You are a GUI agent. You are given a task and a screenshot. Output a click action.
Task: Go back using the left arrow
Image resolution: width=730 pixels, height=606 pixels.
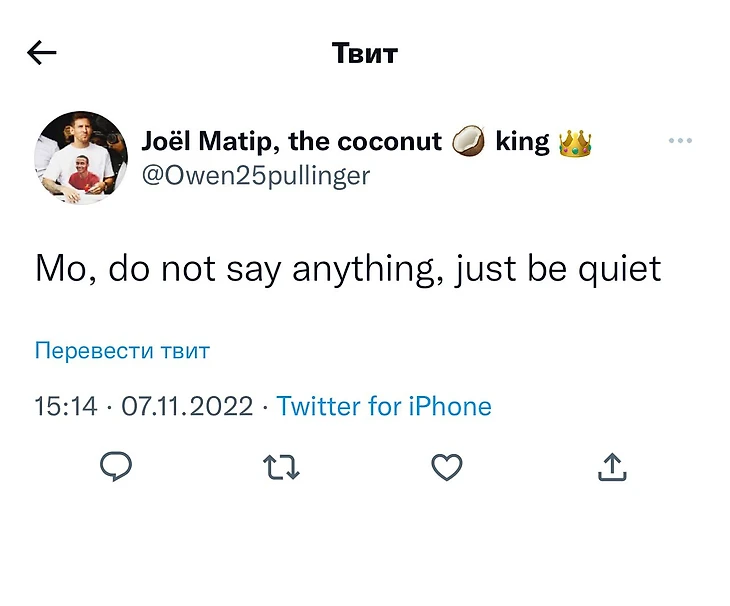[x=42, y=53]
